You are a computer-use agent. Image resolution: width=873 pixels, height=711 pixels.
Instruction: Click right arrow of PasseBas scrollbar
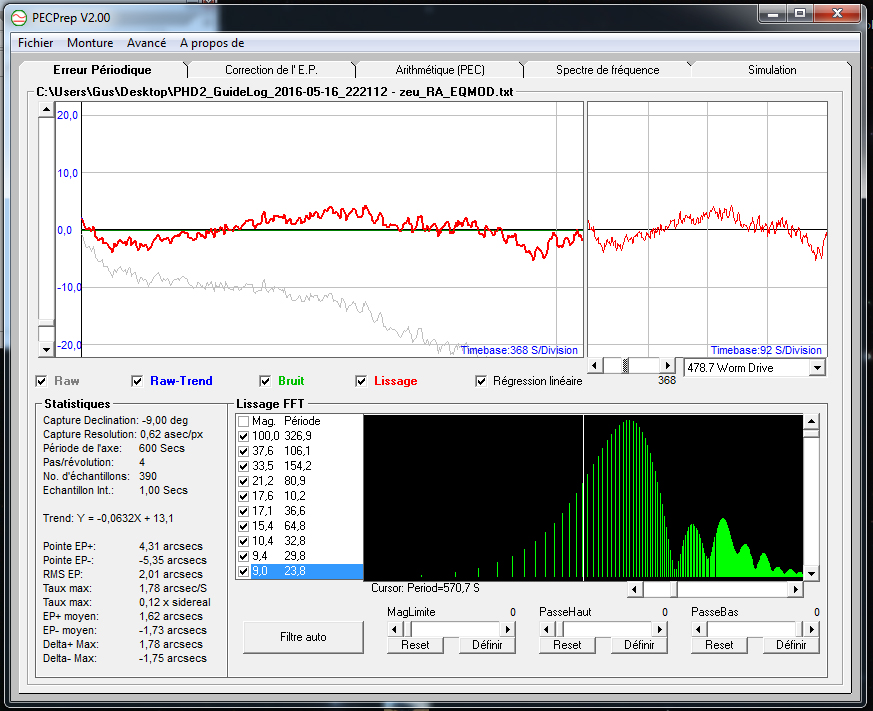click(812, 629)
